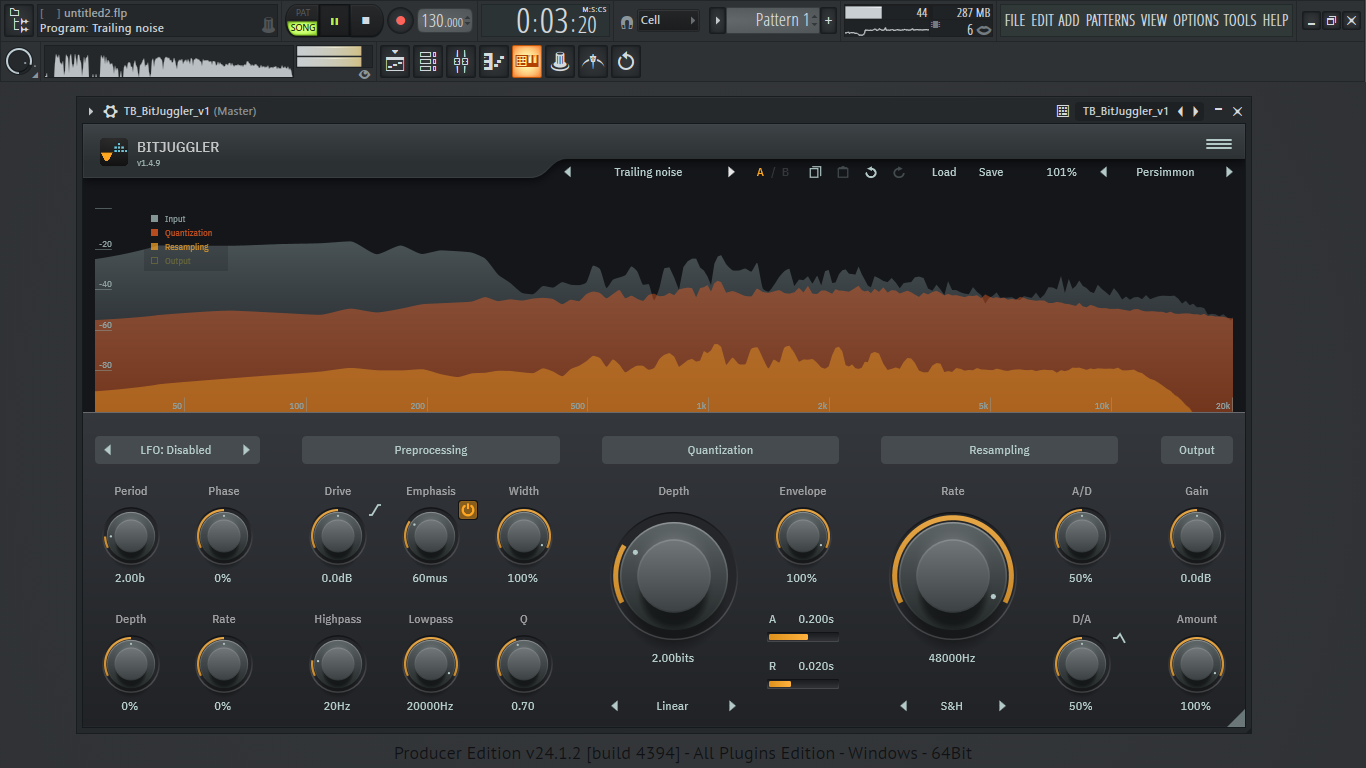
Task: Switch to the previous theme before Persimmon
Action: (x=1104, y=172)
